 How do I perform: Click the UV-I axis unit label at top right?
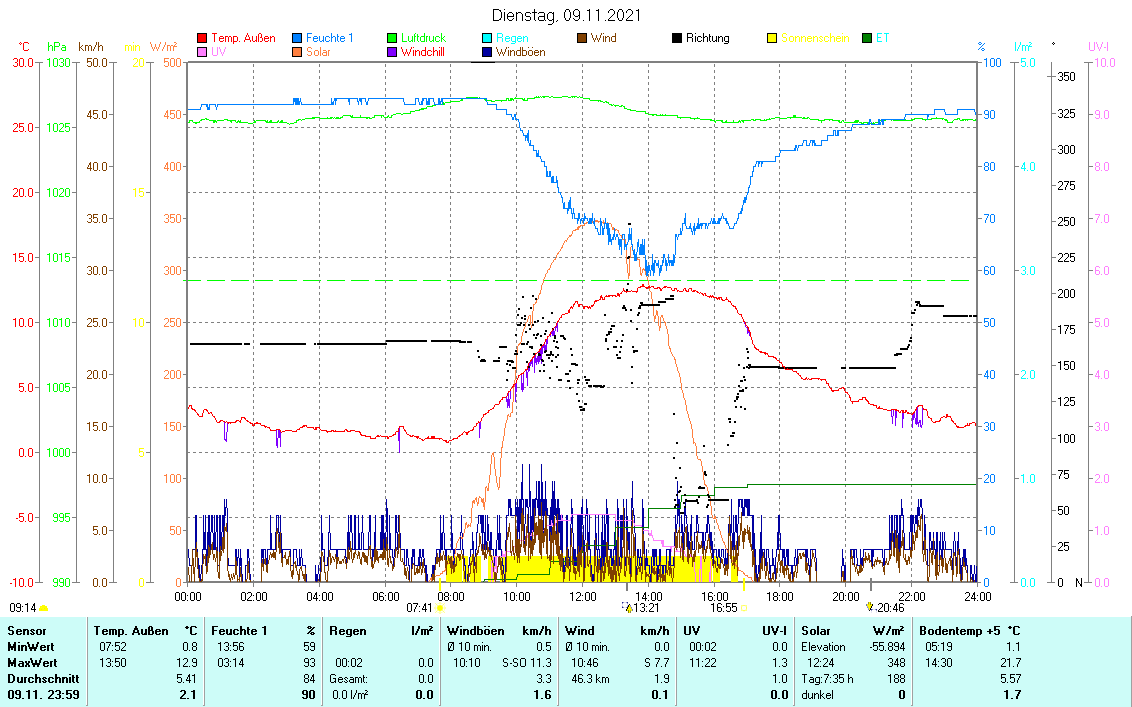point(1098,47)
